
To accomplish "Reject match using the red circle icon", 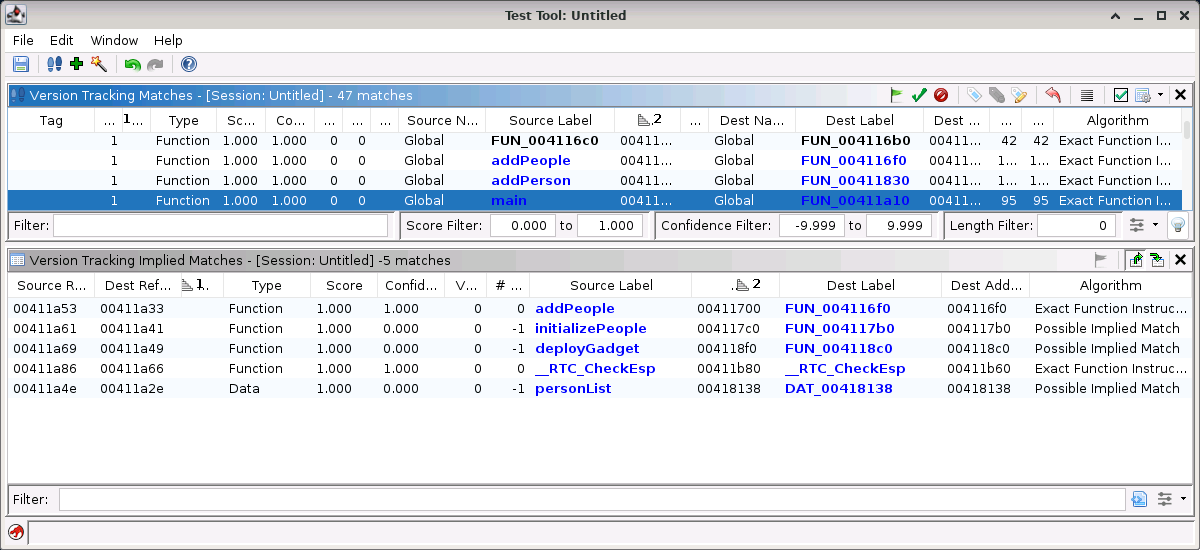I will coord(941,95).
